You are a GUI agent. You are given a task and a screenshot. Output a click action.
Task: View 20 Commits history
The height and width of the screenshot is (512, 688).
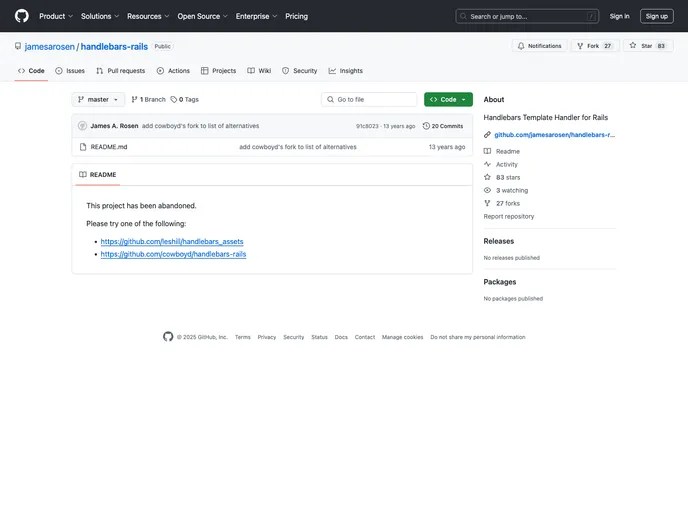tap(443, 126)
